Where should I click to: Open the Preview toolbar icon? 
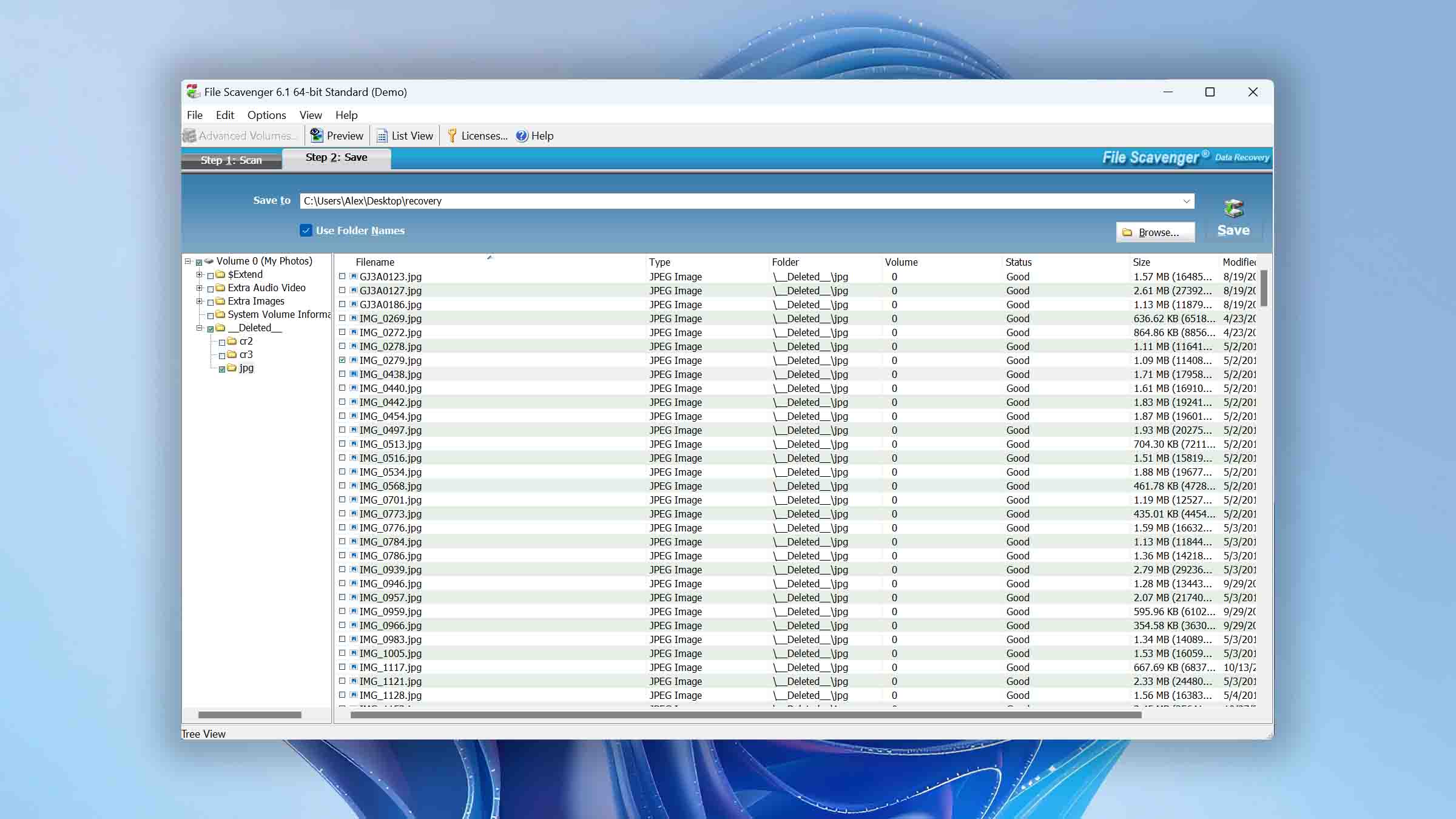316,135
